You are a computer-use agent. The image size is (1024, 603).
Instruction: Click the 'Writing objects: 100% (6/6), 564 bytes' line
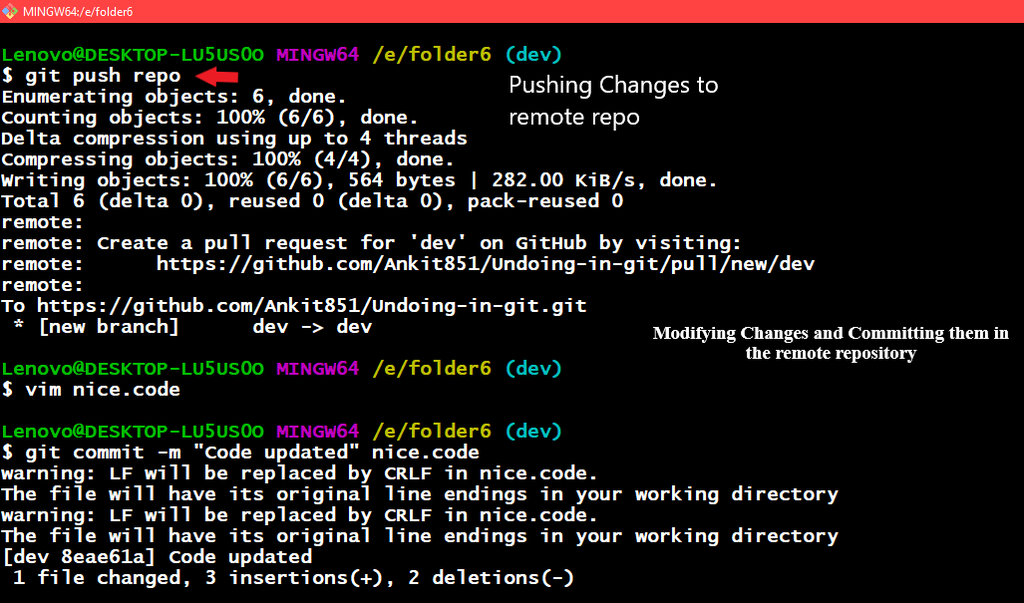(x=359, y=180)
